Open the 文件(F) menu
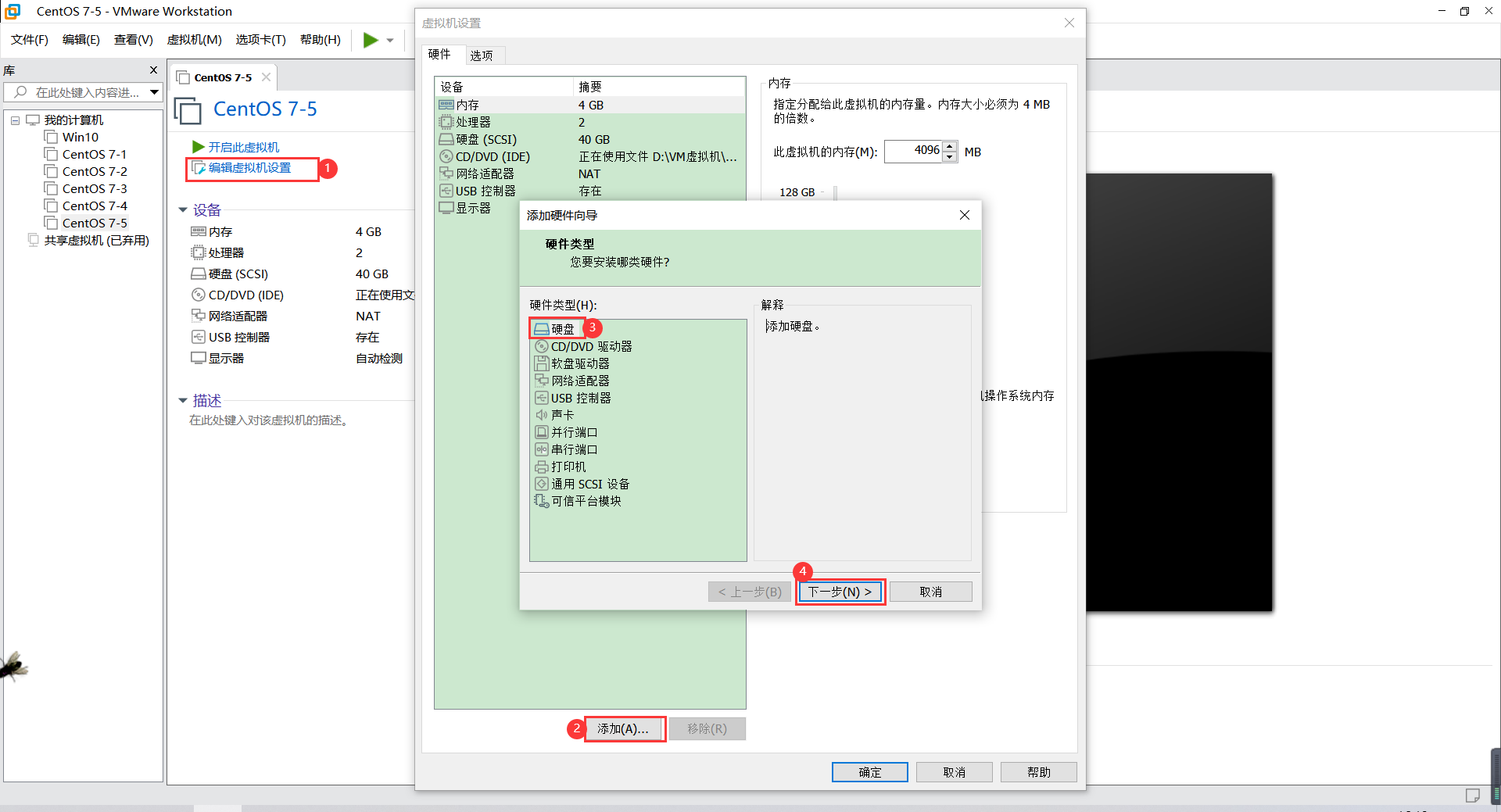Image resolution: width=1501 pixels, height=812 pixels. tap(30, 40)
